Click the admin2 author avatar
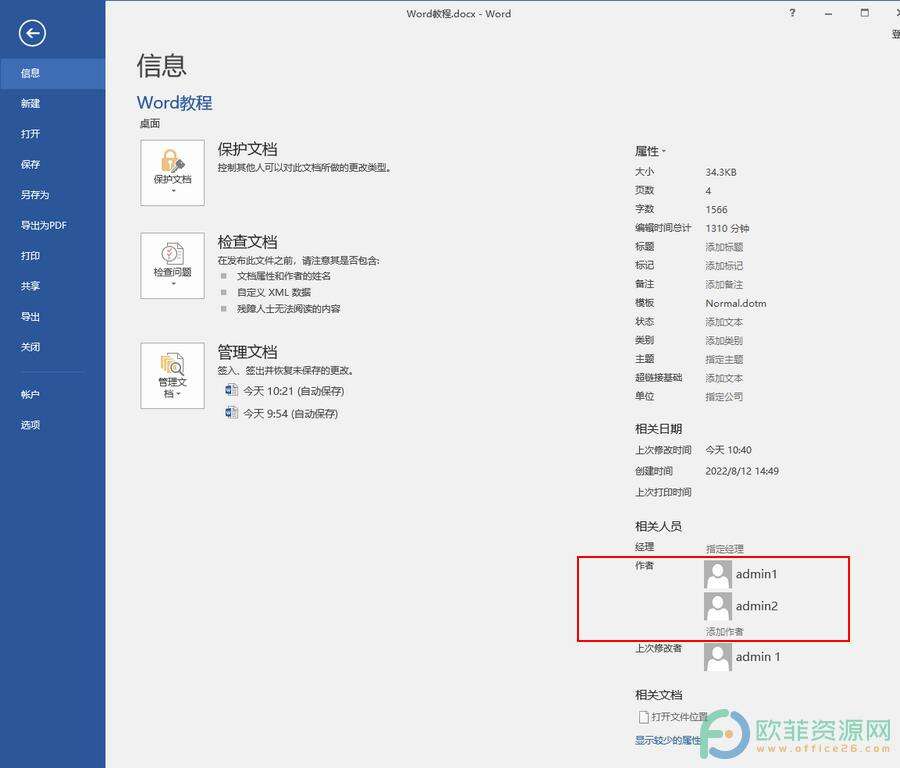This screenshot has height=768, width=900. click(717, 606)
